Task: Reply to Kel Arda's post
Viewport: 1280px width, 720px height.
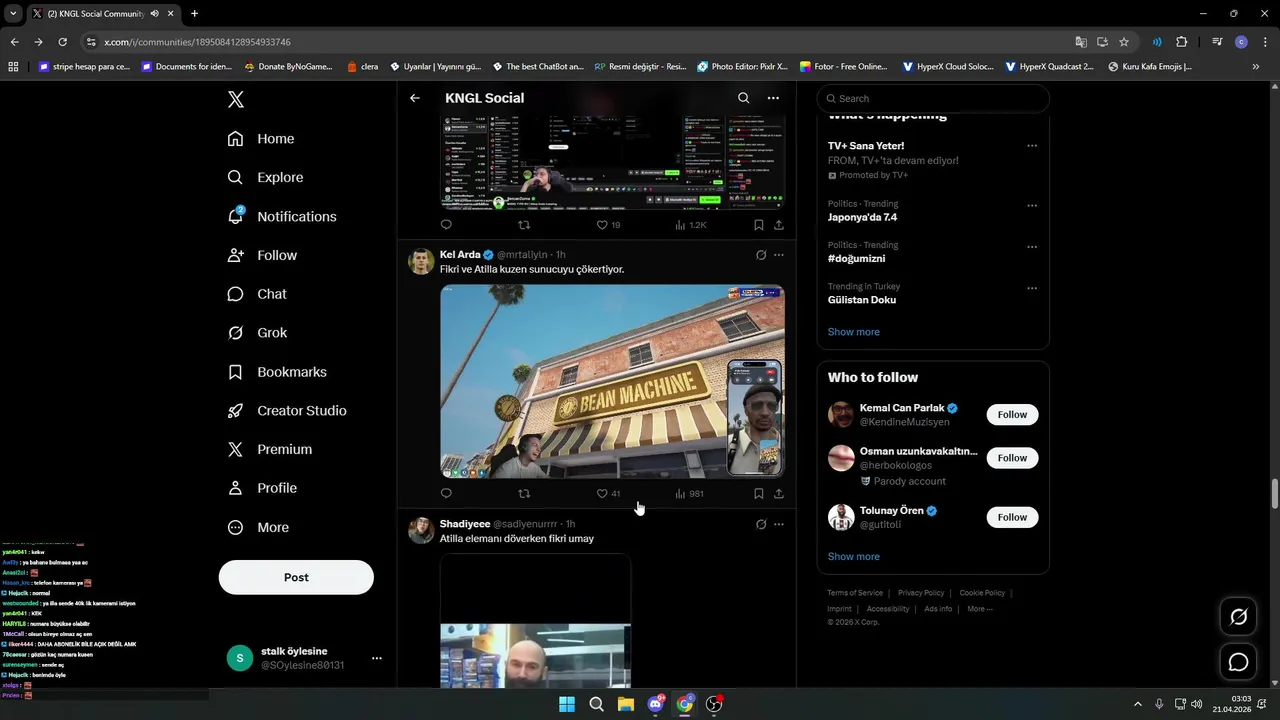Action: click(x=446, y=493)
